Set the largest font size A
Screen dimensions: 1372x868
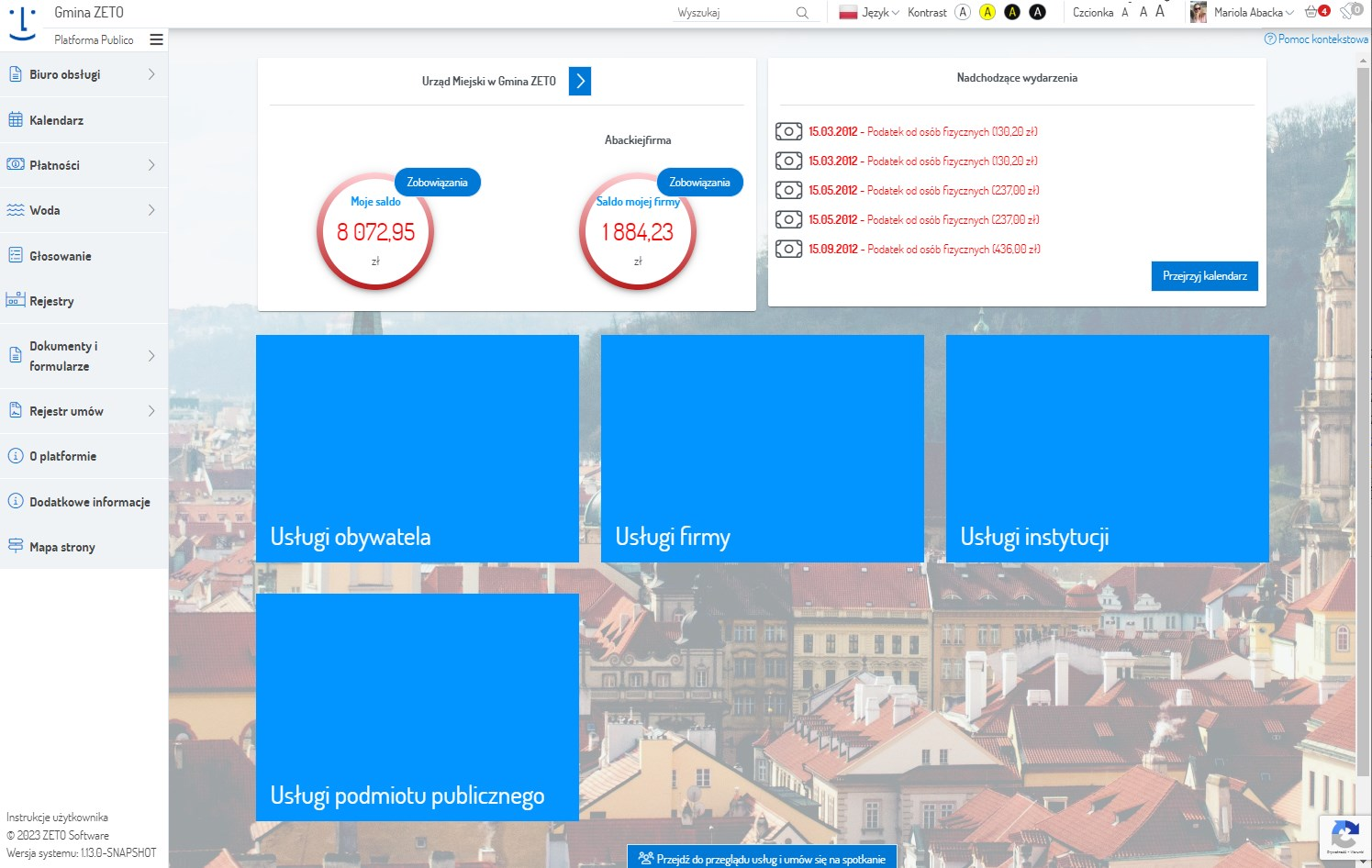(x=1160, y=12)
